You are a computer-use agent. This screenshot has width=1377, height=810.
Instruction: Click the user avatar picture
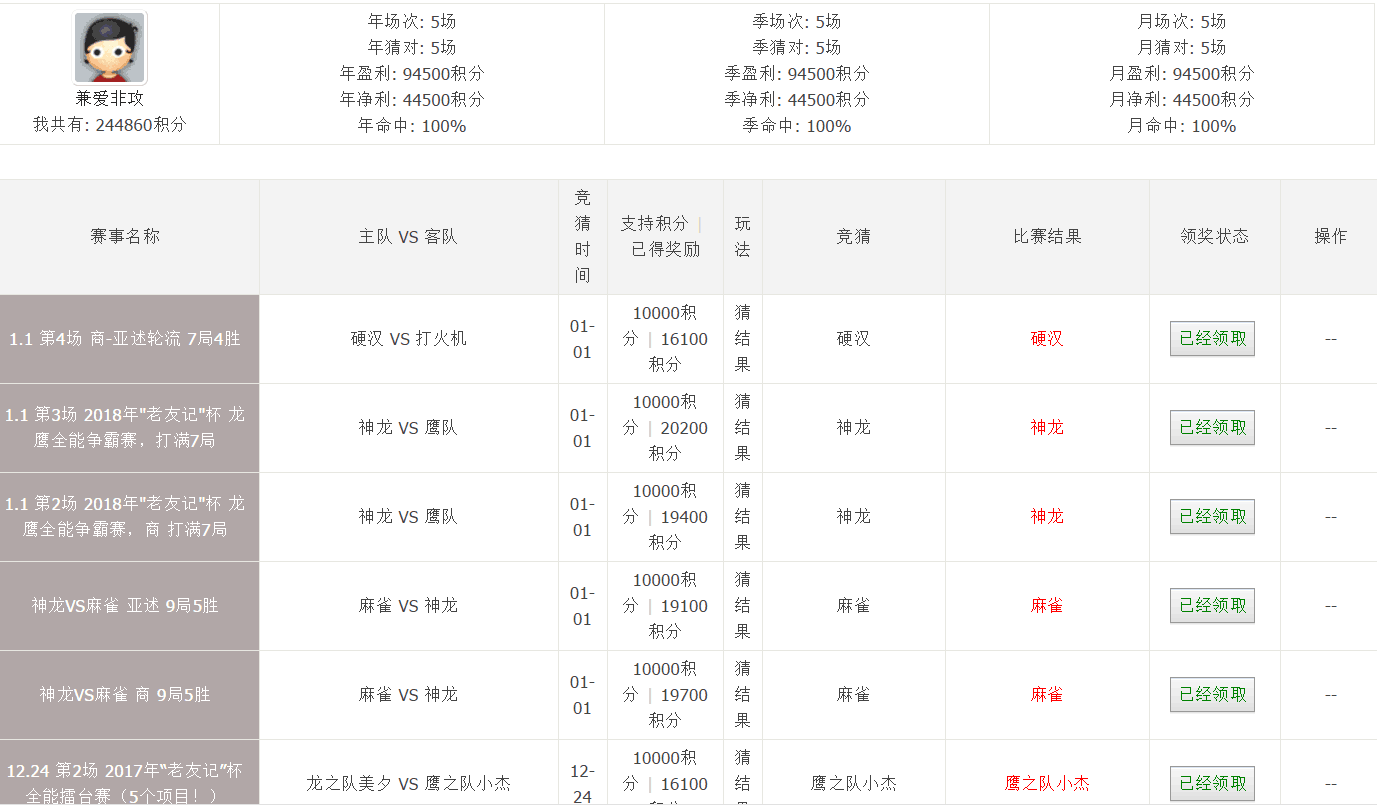(x=110, y=48)
